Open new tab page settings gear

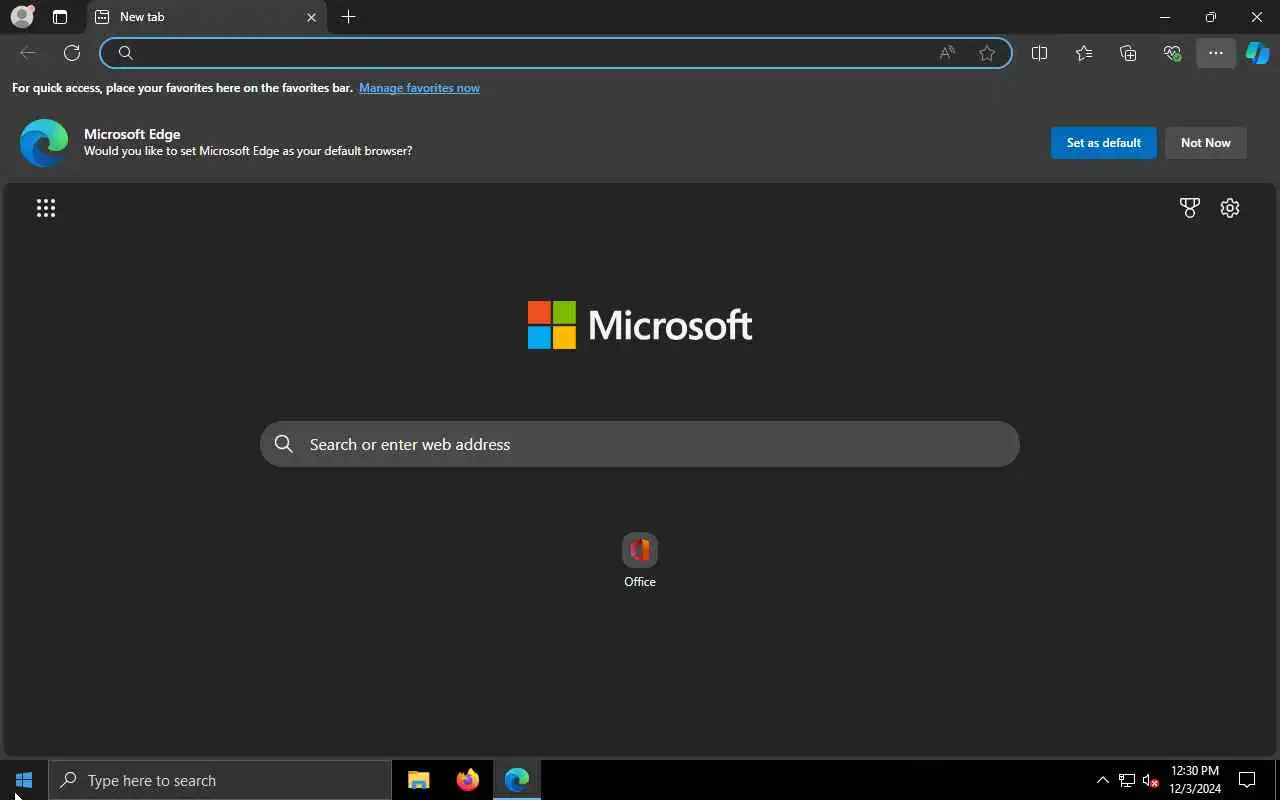tap(1230, 208)
